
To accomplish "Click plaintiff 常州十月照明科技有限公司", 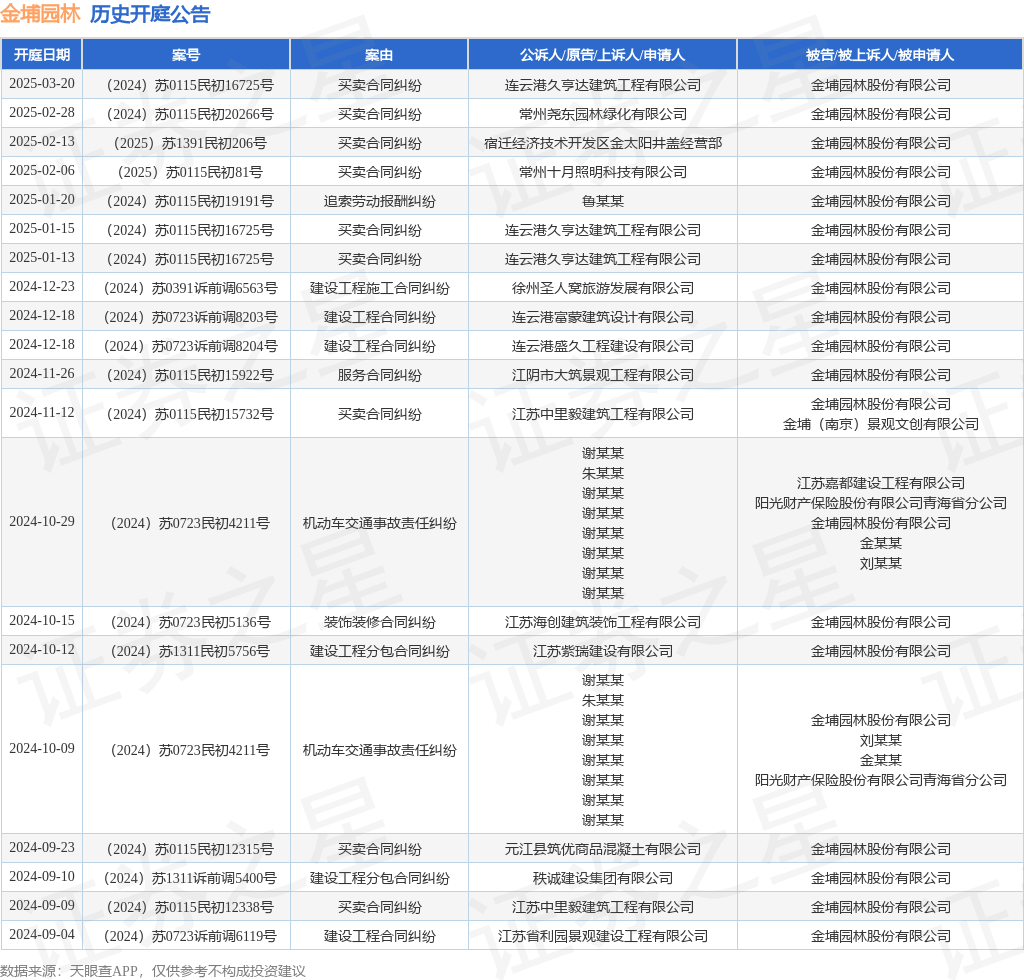I will (603, 172).
